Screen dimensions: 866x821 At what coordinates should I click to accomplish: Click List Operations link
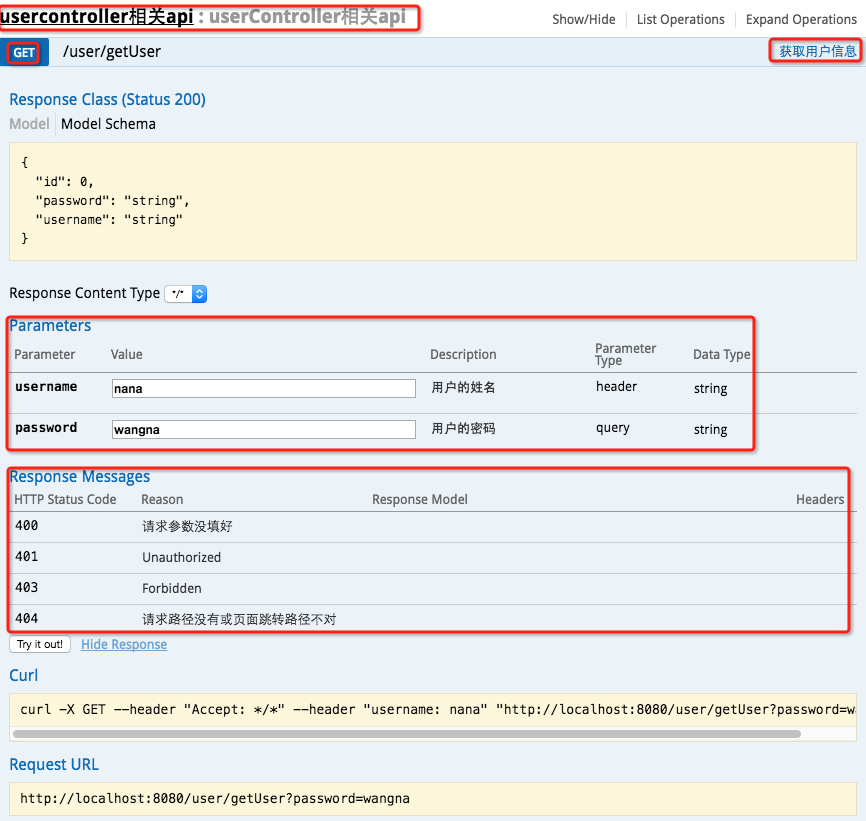[x=680, y=19]
